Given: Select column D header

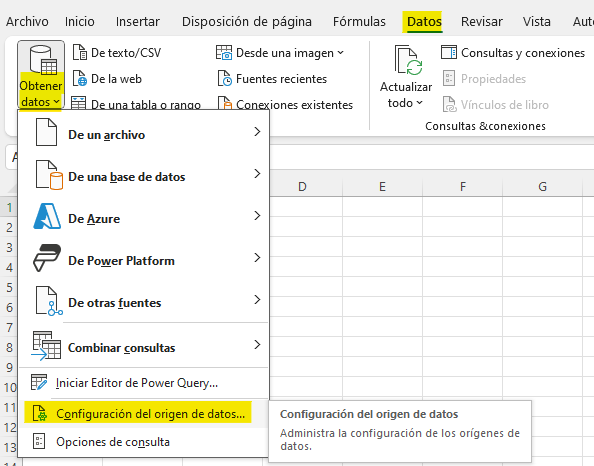Looking at the screenshot, I should [302, 186].
